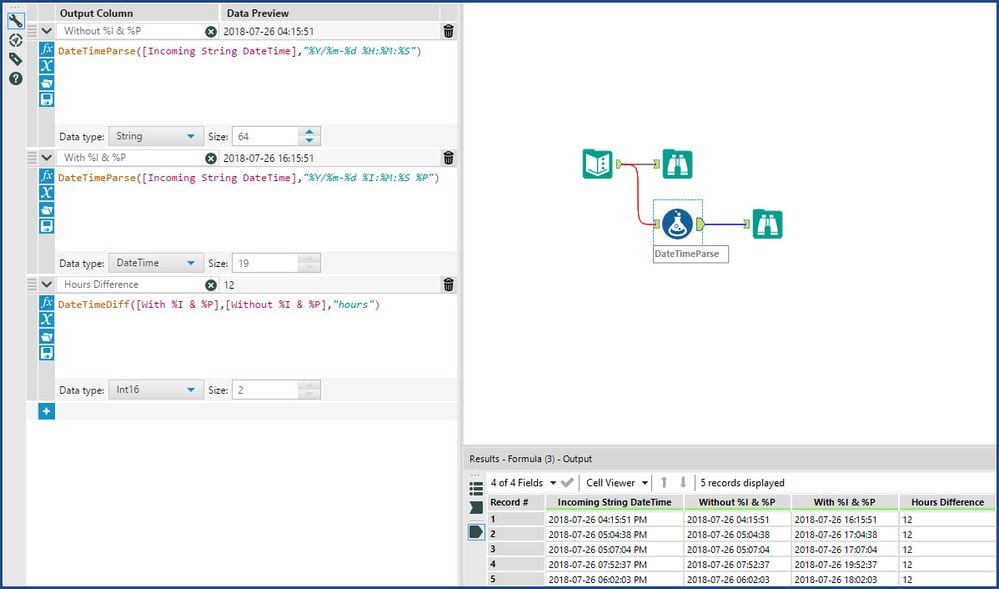Clear the 'With %I & %P' column name

click(211, 158)
